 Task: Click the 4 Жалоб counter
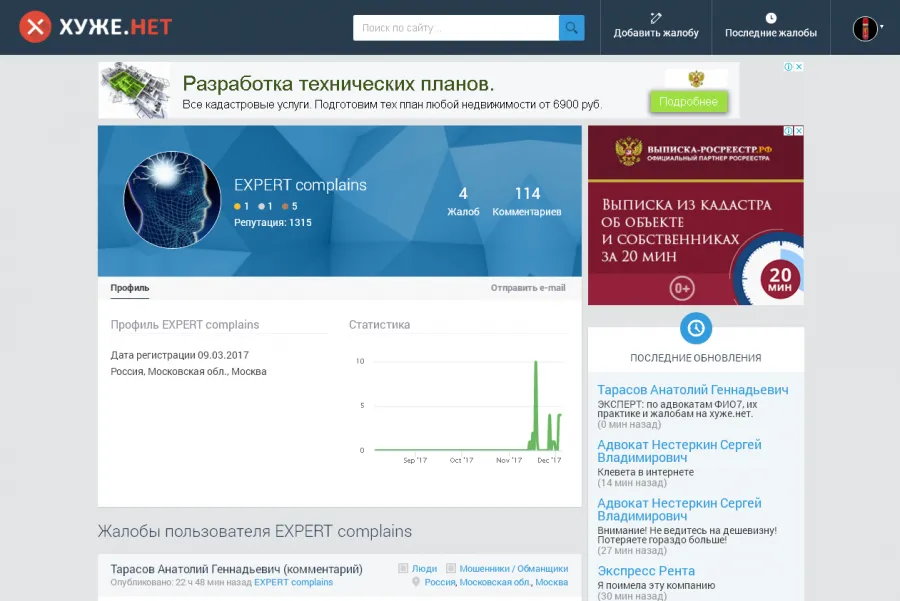(463, 201)
